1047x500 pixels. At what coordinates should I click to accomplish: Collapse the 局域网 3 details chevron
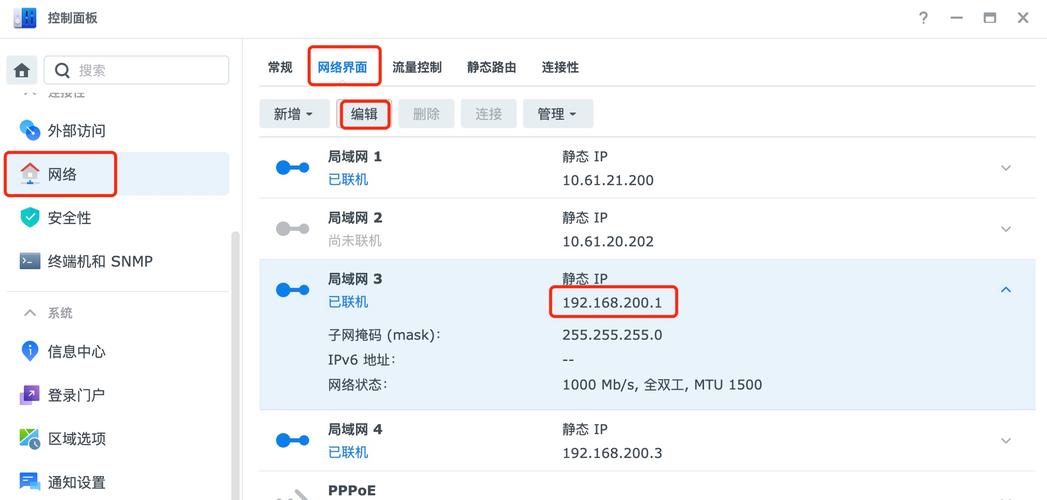[x=1006, y=290]
